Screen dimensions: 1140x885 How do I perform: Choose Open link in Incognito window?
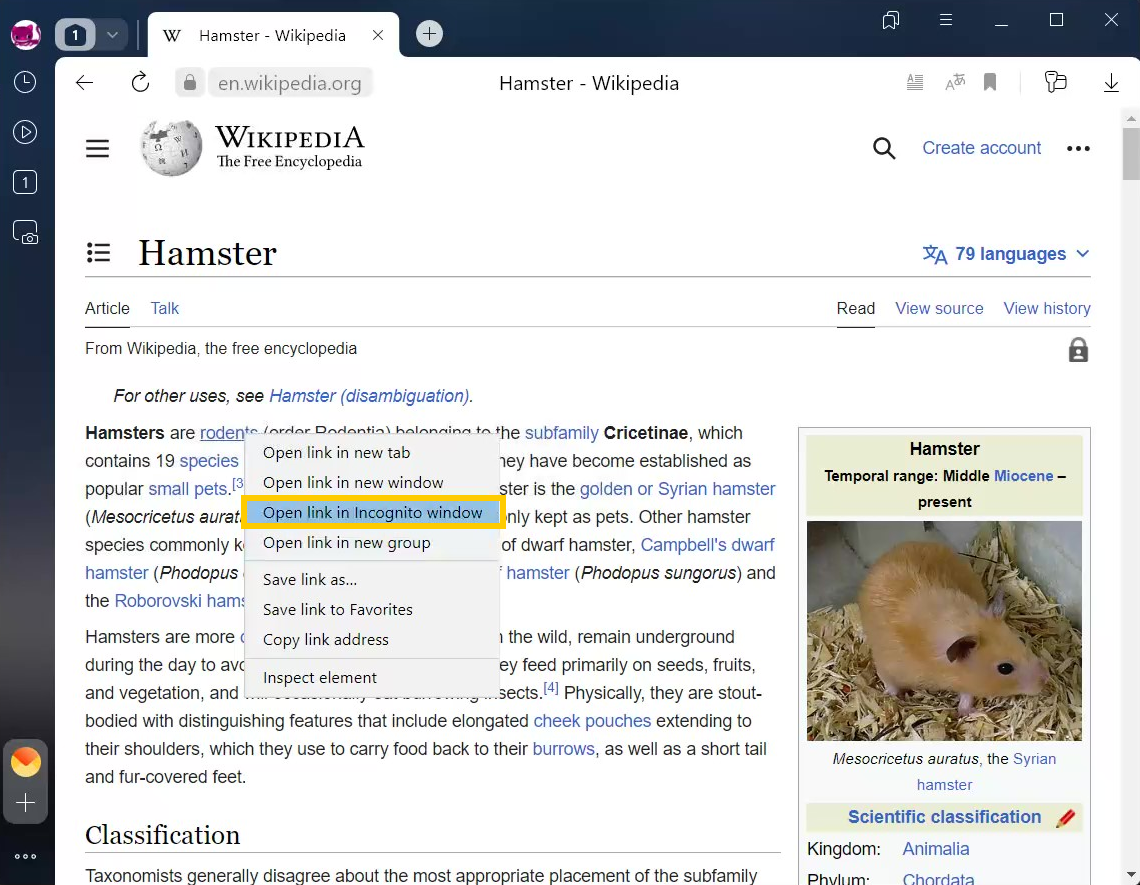372,513
